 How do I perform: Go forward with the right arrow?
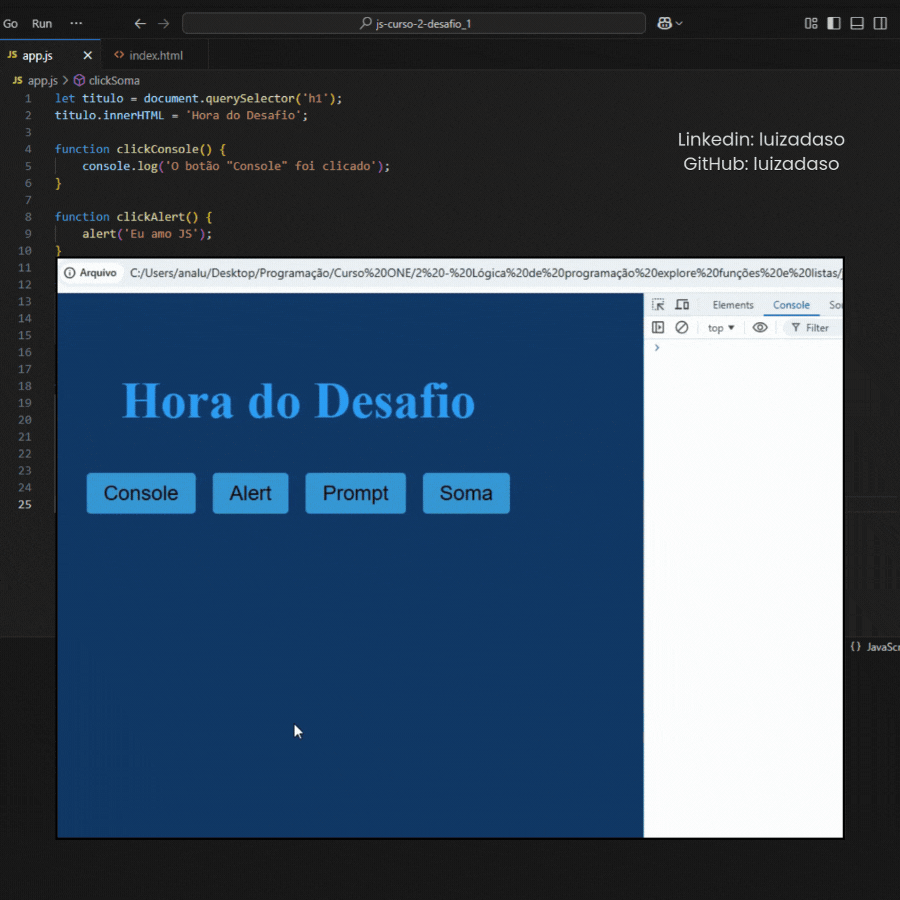(x=164, y=24)
